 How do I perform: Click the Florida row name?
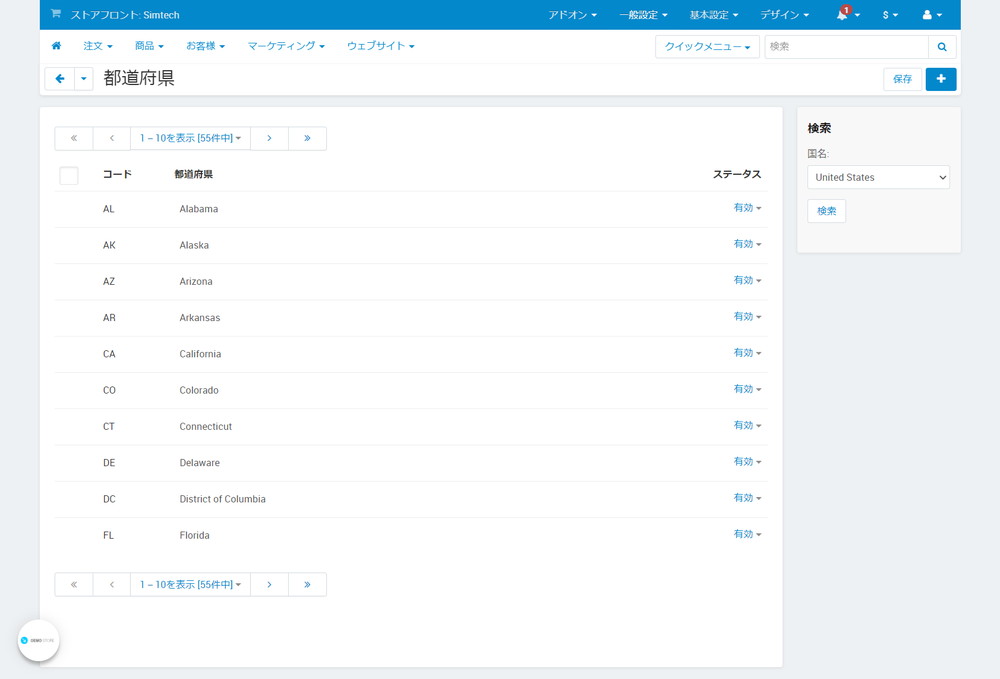195,536
